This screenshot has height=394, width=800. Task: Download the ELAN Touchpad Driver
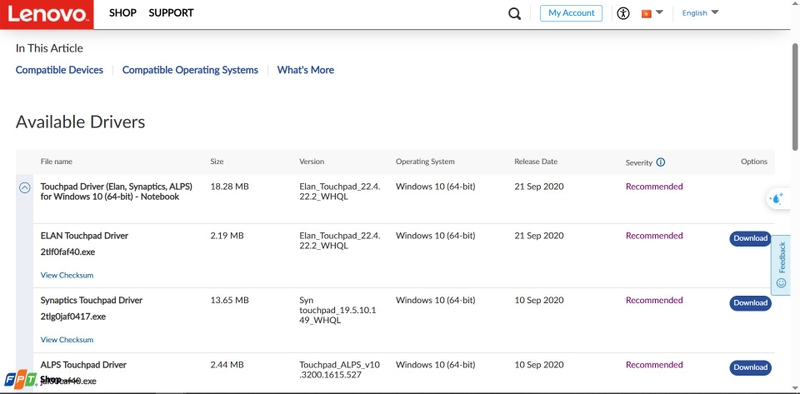tap(750, 238)
